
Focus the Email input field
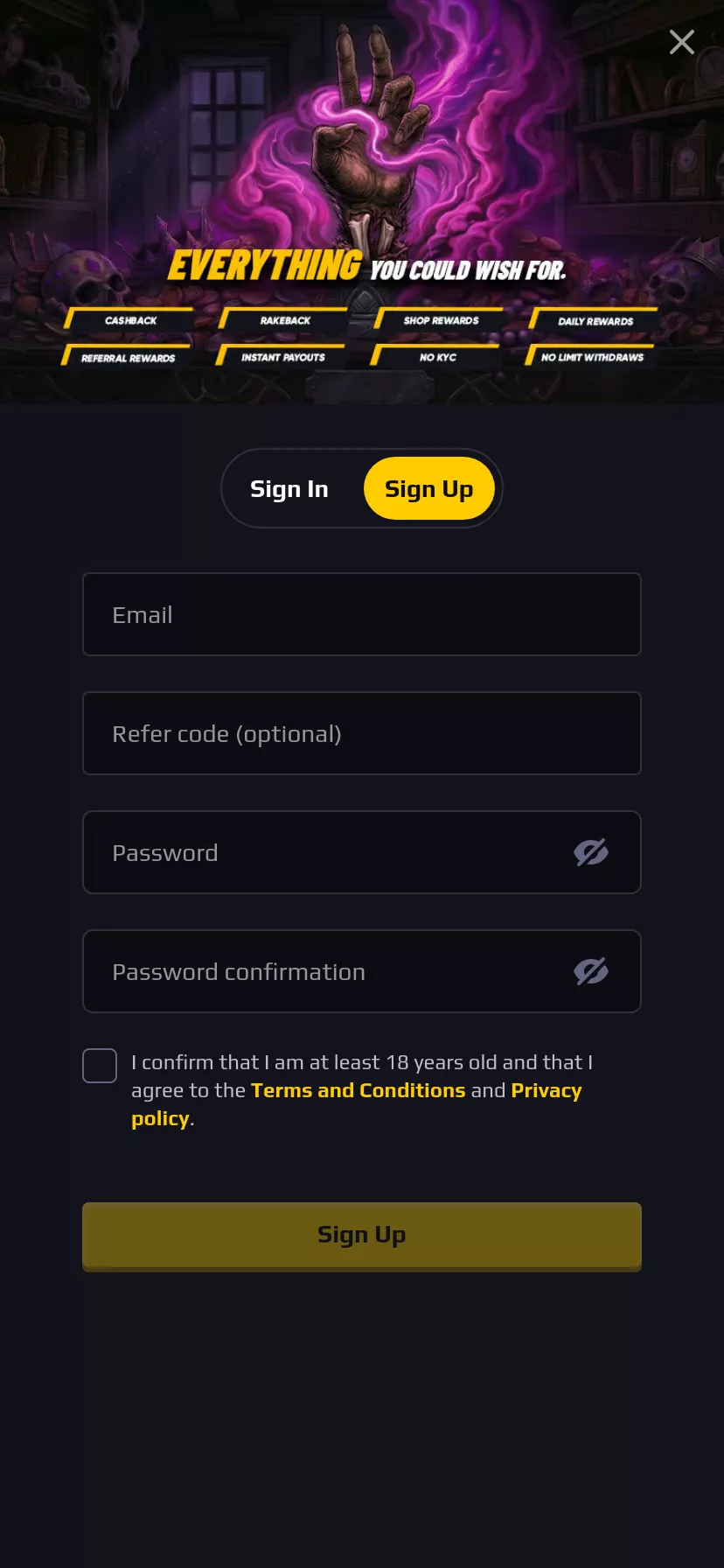[x=362, y=614]
